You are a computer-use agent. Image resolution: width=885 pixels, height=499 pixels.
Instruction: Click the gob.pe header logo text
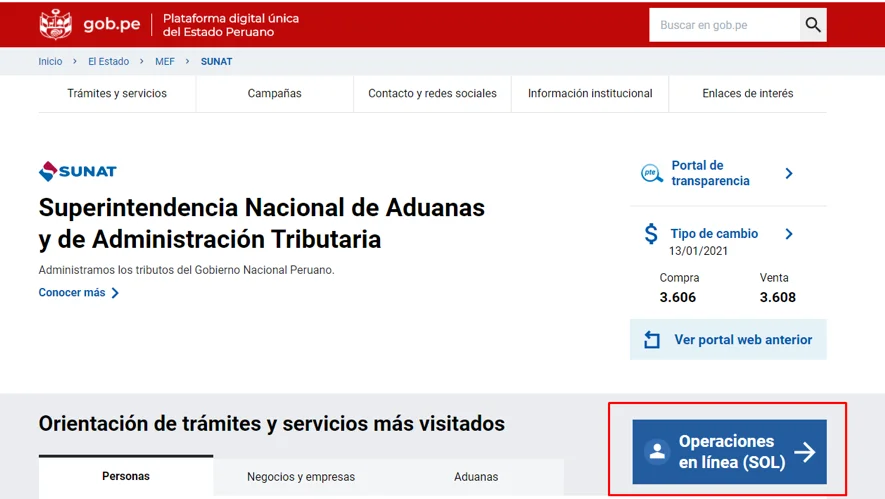[112, 24]
